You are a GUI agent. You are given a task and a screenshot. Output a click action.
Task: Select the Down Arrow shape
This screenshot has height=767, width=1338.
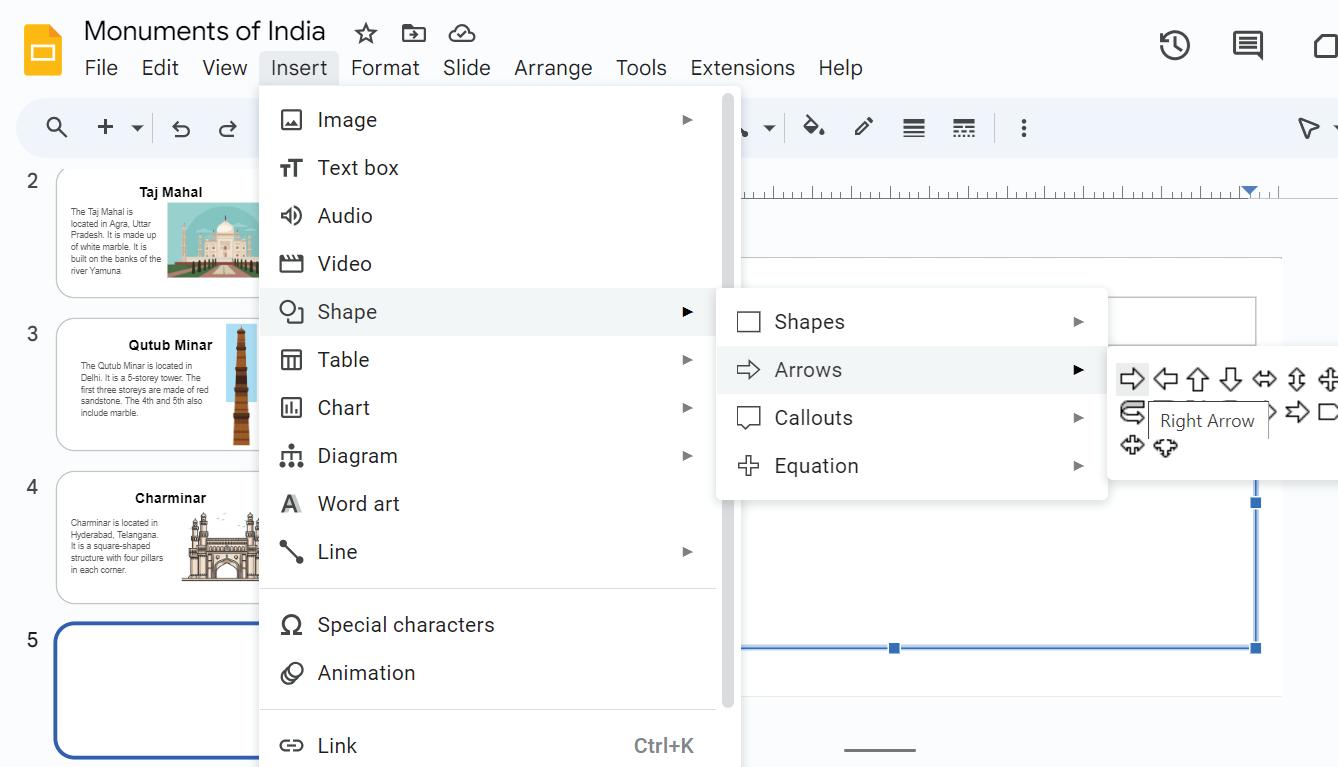click(1231, 379)
